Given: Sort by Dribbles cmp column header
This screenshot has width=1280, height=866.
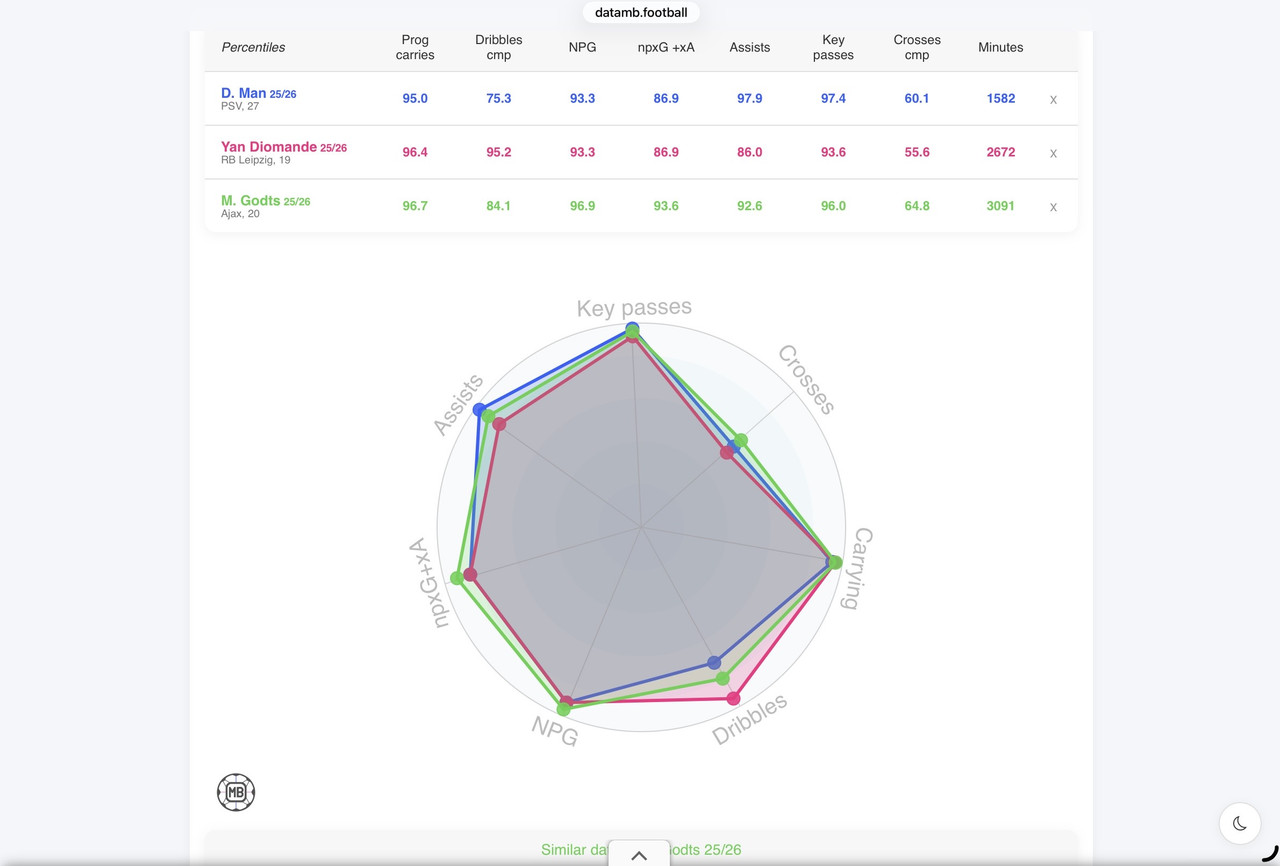Looking at the screenshot, I should (x=499, y=47).
